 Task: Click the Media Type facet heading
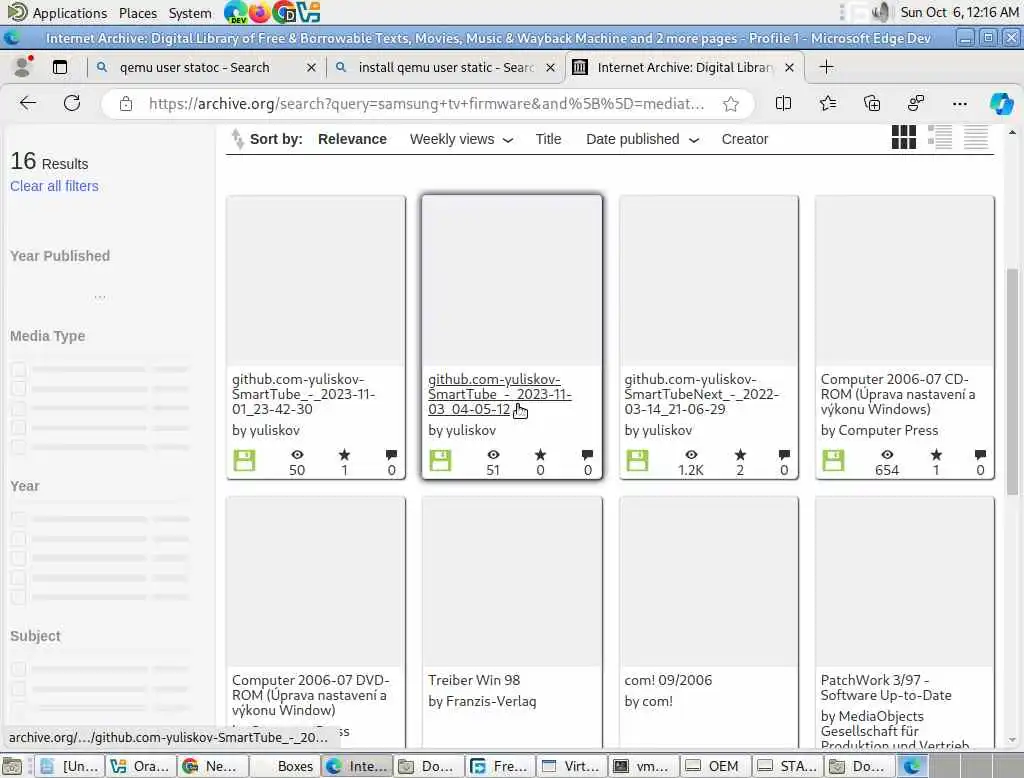coord(48,336)
